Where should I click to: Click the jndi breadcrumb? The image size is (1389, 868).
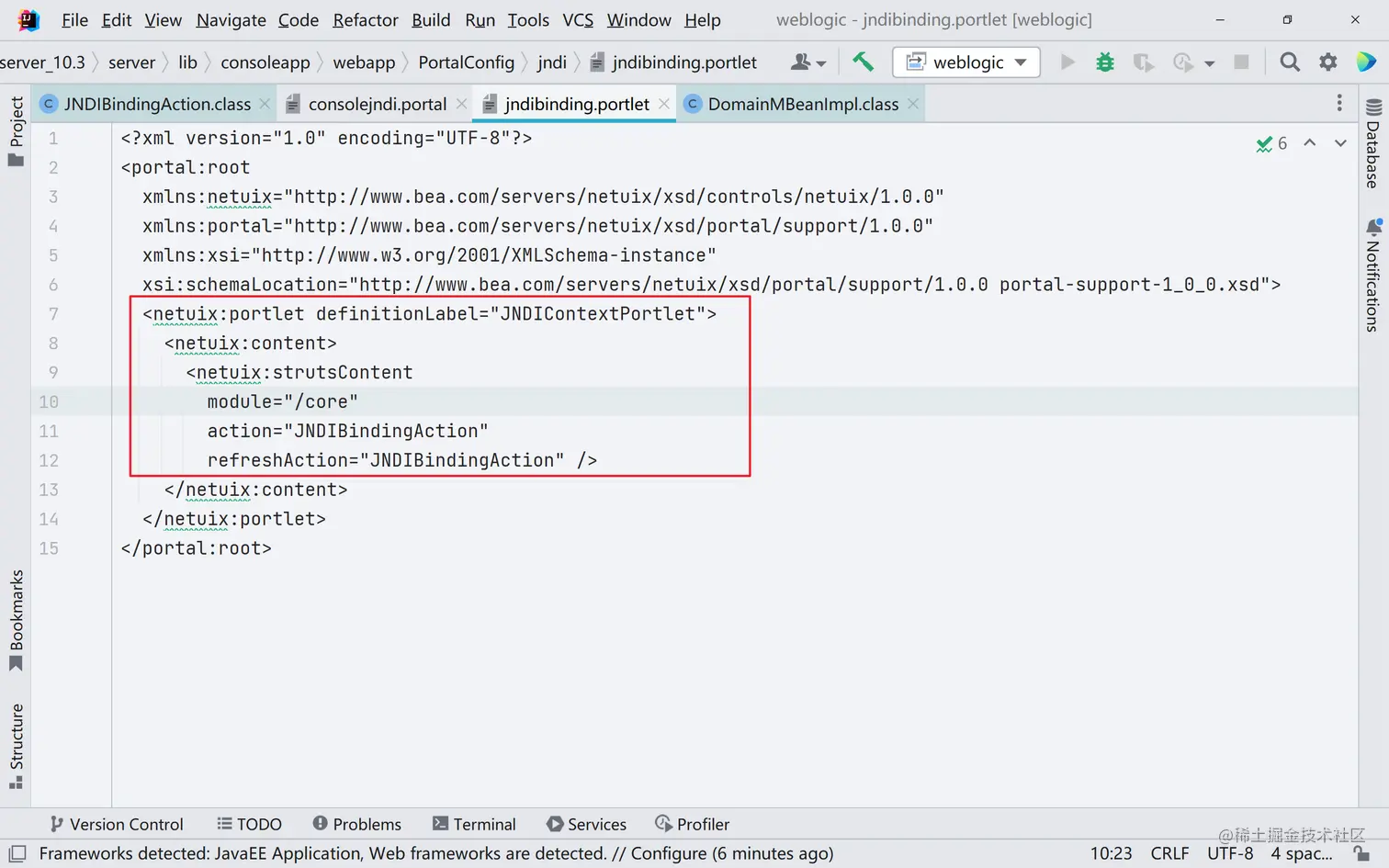click(x=551, y=62)
